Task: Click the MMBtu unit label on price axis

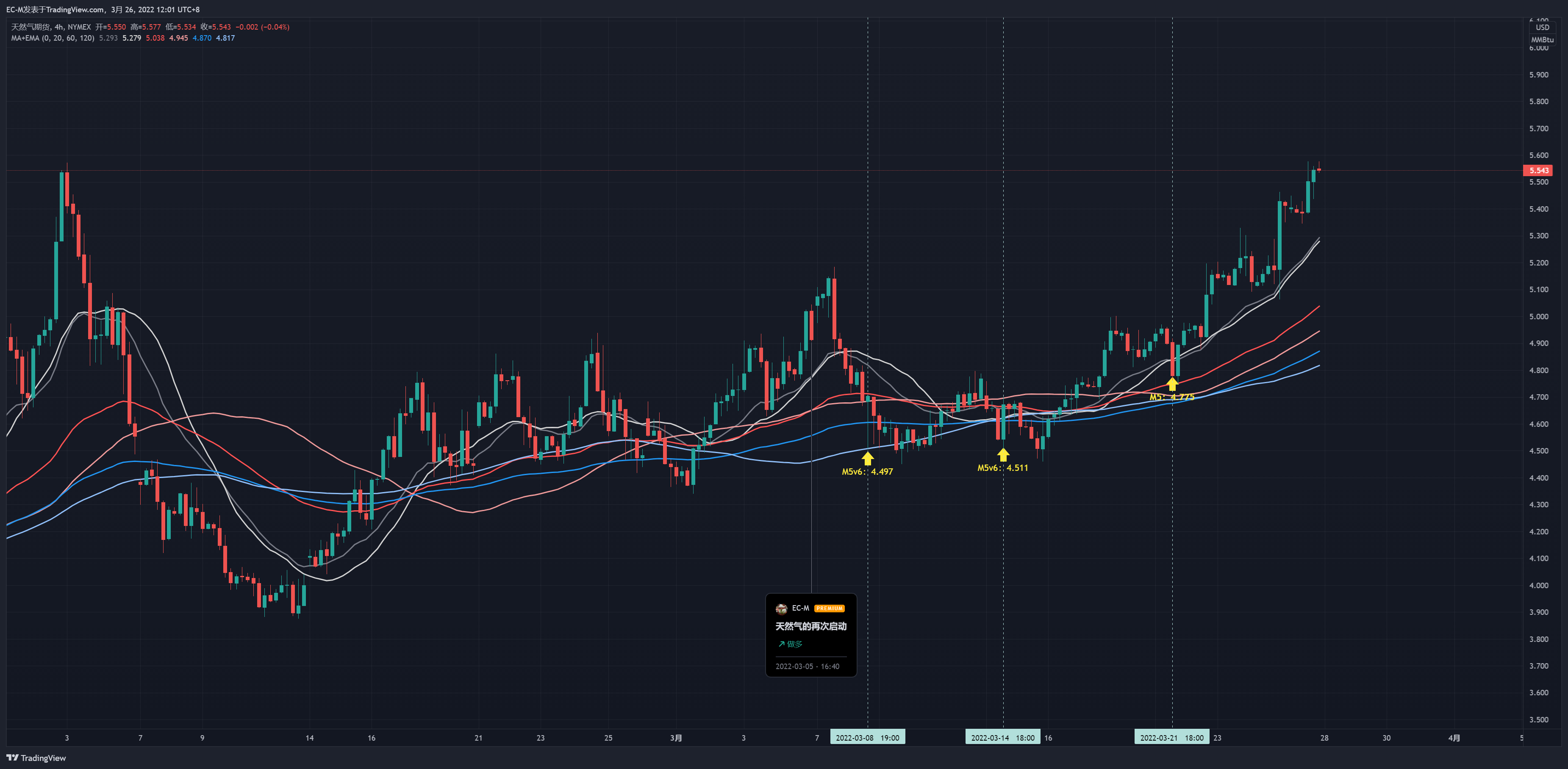Action: pos(1542,39)
